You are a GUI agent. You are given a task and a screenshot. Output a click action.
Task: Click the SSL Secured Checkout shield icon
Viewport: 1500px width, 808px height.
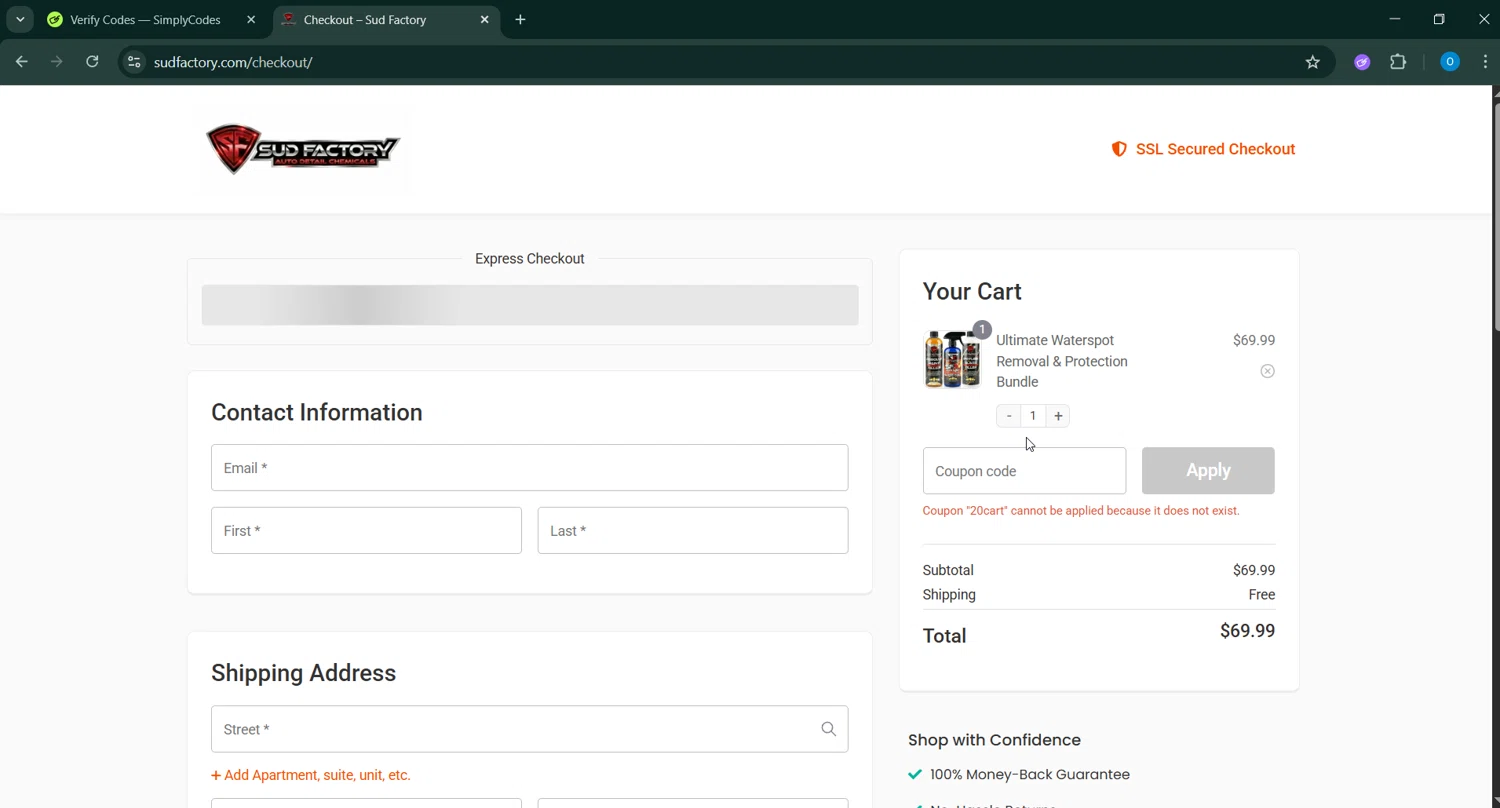(1119, 149)
